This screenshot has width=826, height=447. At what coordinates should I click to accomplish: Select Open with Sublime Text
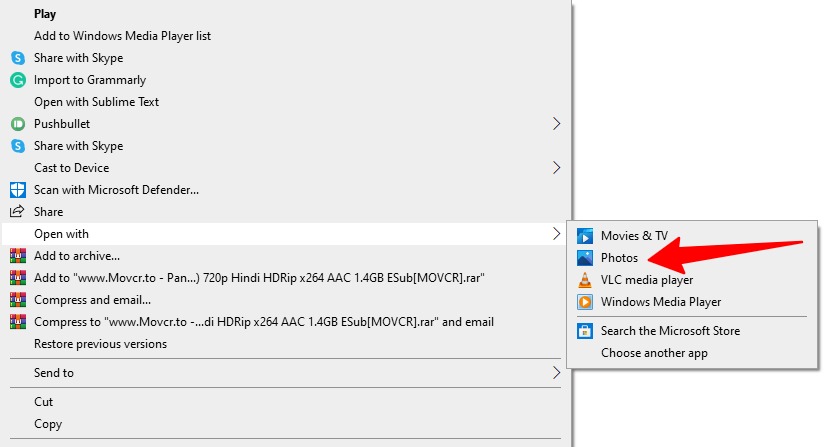(96, 102)
